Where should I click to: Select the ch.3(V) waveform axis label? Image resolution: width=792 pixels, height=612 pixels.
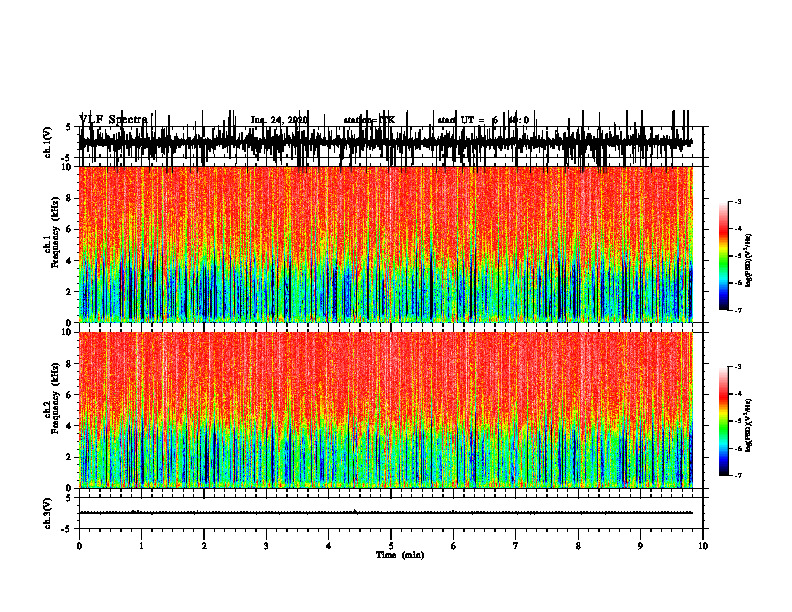(47, 513)
